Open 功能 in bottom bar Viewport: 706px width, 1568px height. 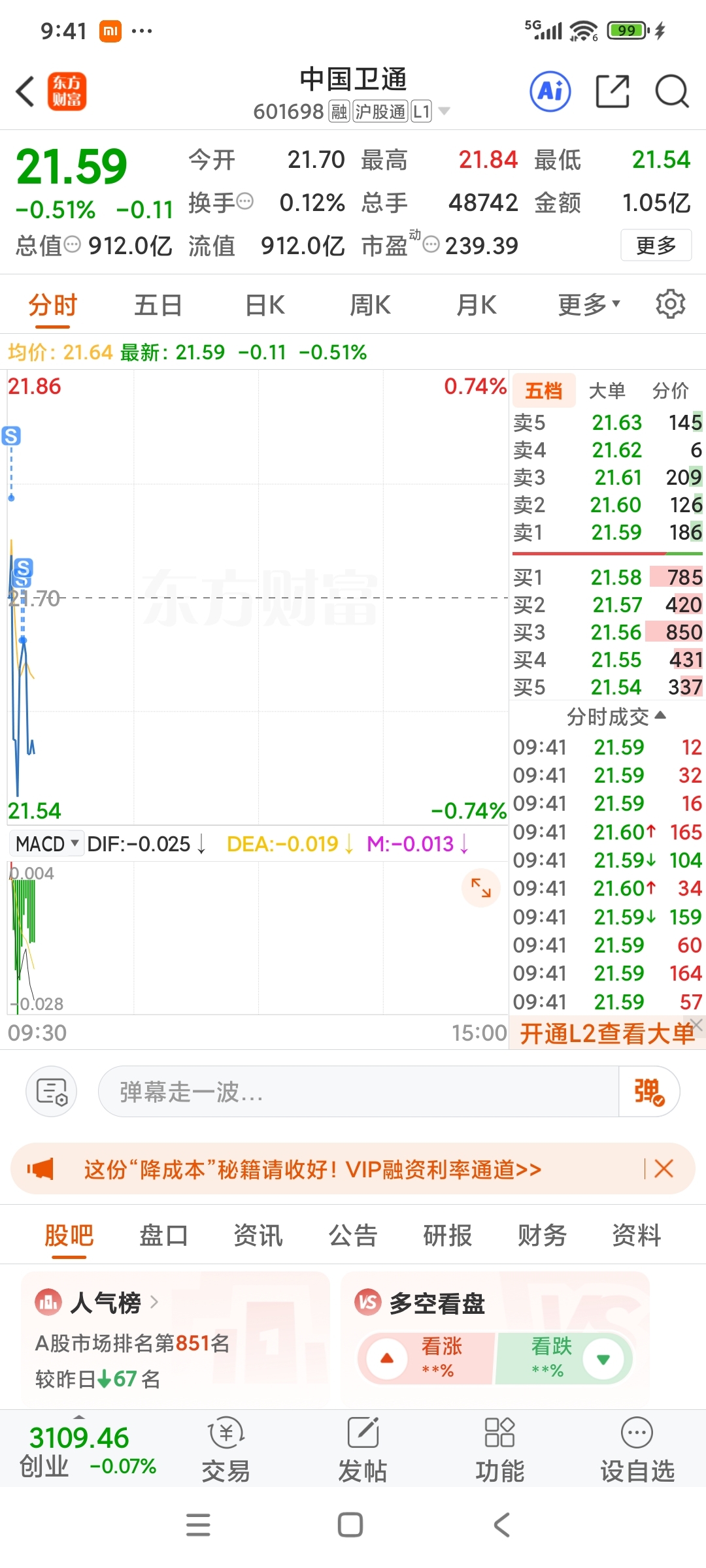coord(500,1450)
